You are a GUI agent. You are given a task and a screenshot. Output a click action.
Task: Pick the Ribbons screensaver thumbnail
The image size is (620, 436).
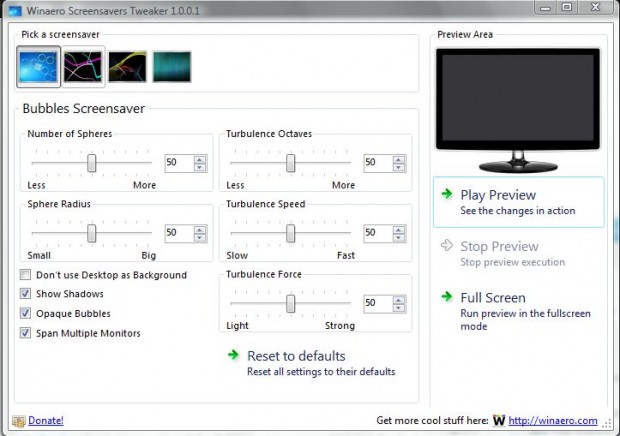(83, 67)
